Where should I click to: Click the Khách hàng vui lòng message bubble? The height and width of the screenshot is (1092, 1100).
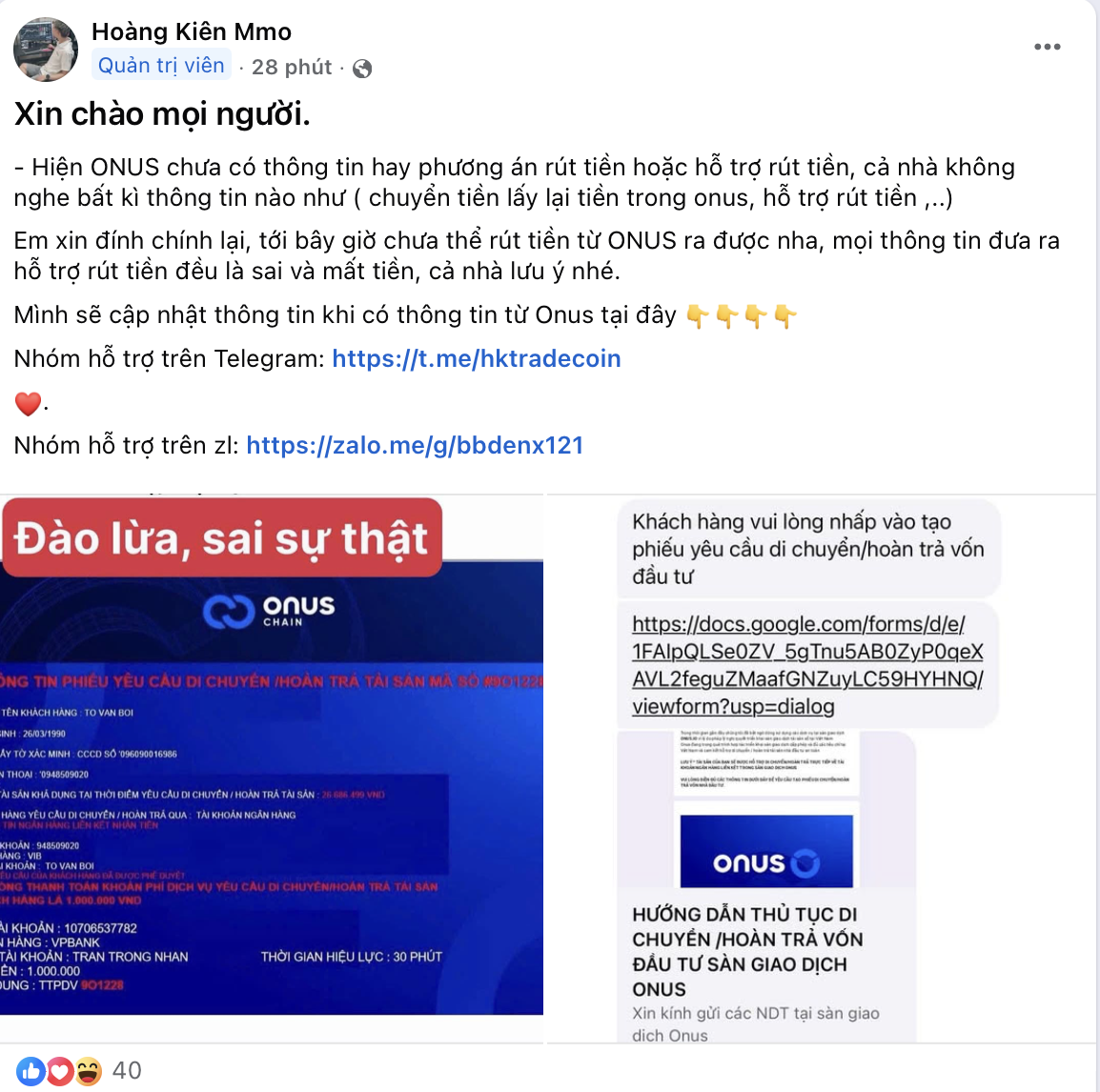808,549
